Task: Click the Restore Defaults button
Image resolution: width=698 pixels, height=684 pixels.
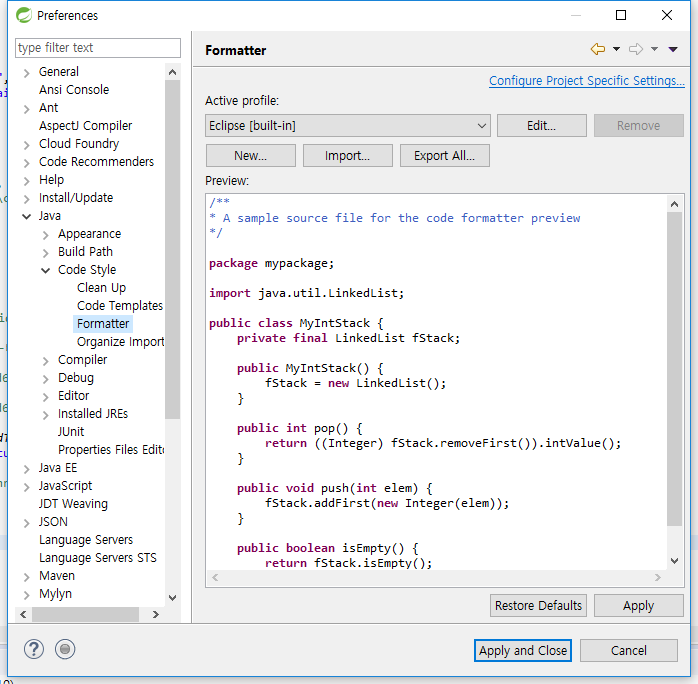Action: click(x=538, y=606)
